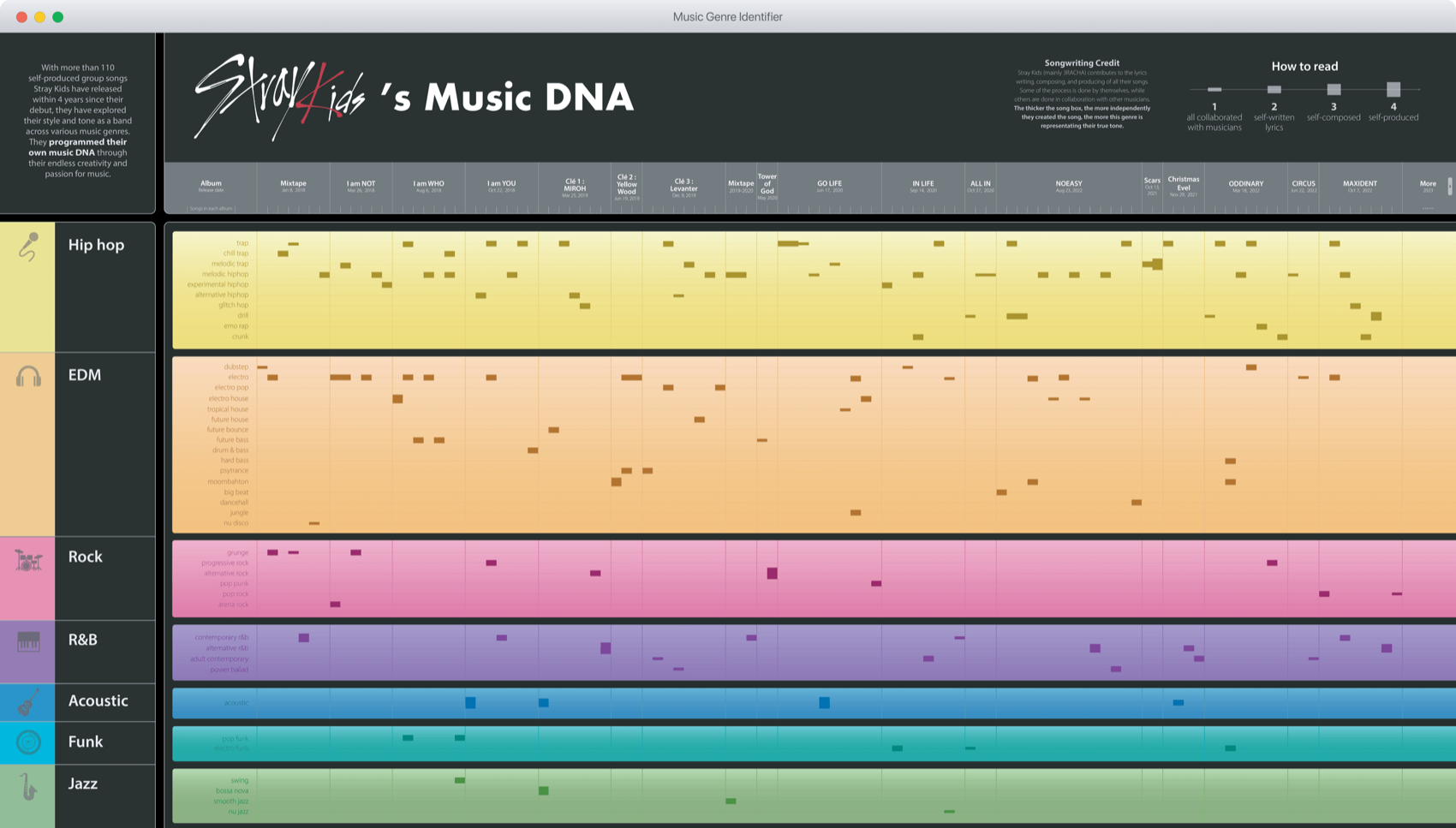This screenshot has width=1456, height=828.
Task: Click the 'Songwriting Credit' heading
Action: click(1082, 63)
